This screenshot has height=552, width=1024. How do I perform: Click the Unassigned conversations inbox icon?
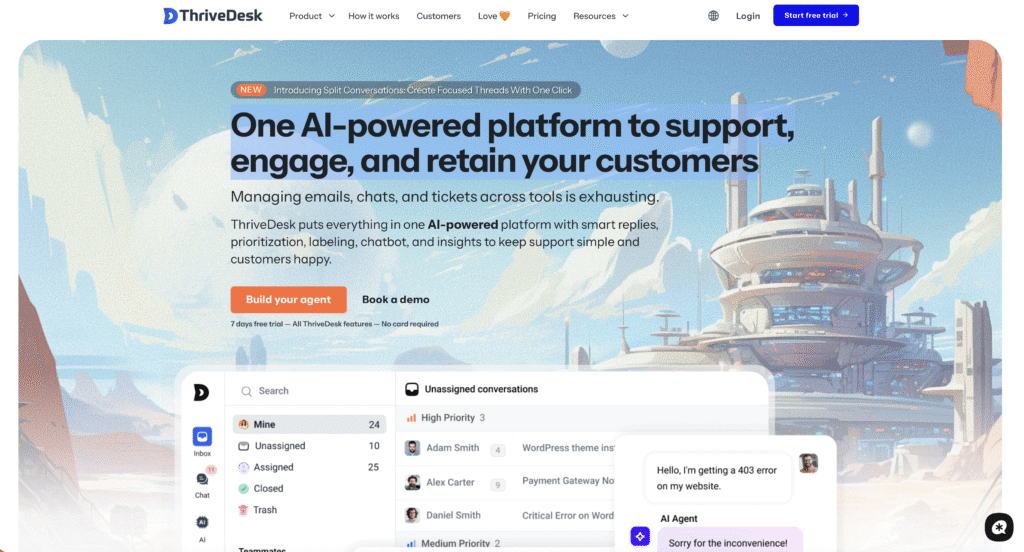click(412, 389)
